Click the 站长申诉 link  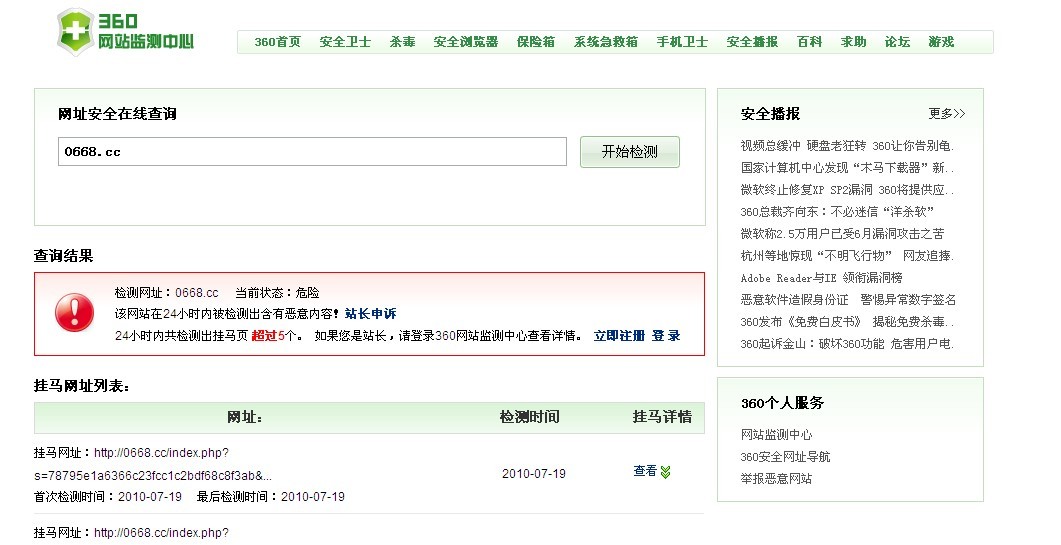[x=370, y=314]
